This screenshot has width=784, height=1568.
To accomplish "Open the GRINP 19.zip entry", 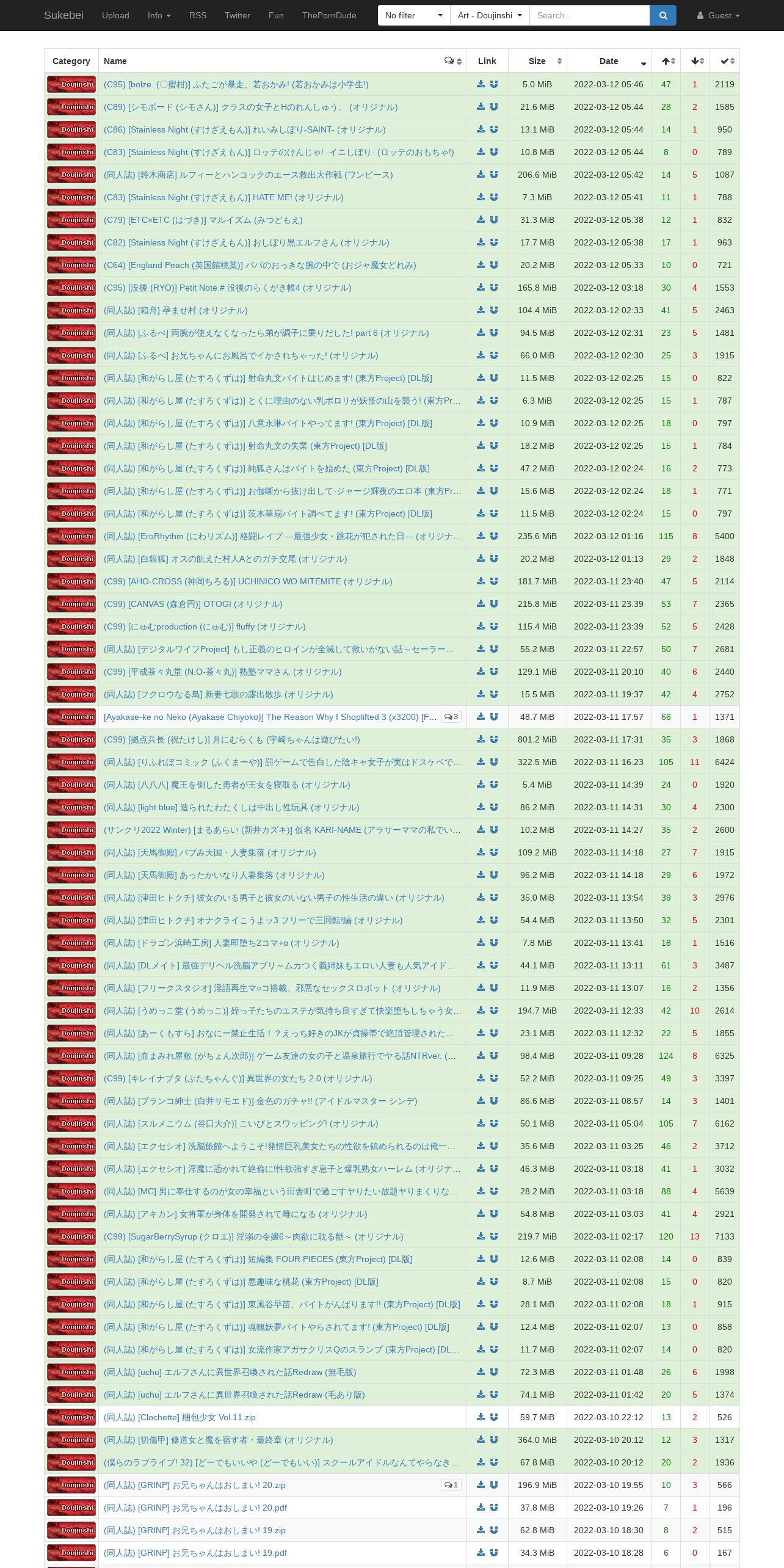I will pos(195,1530).
